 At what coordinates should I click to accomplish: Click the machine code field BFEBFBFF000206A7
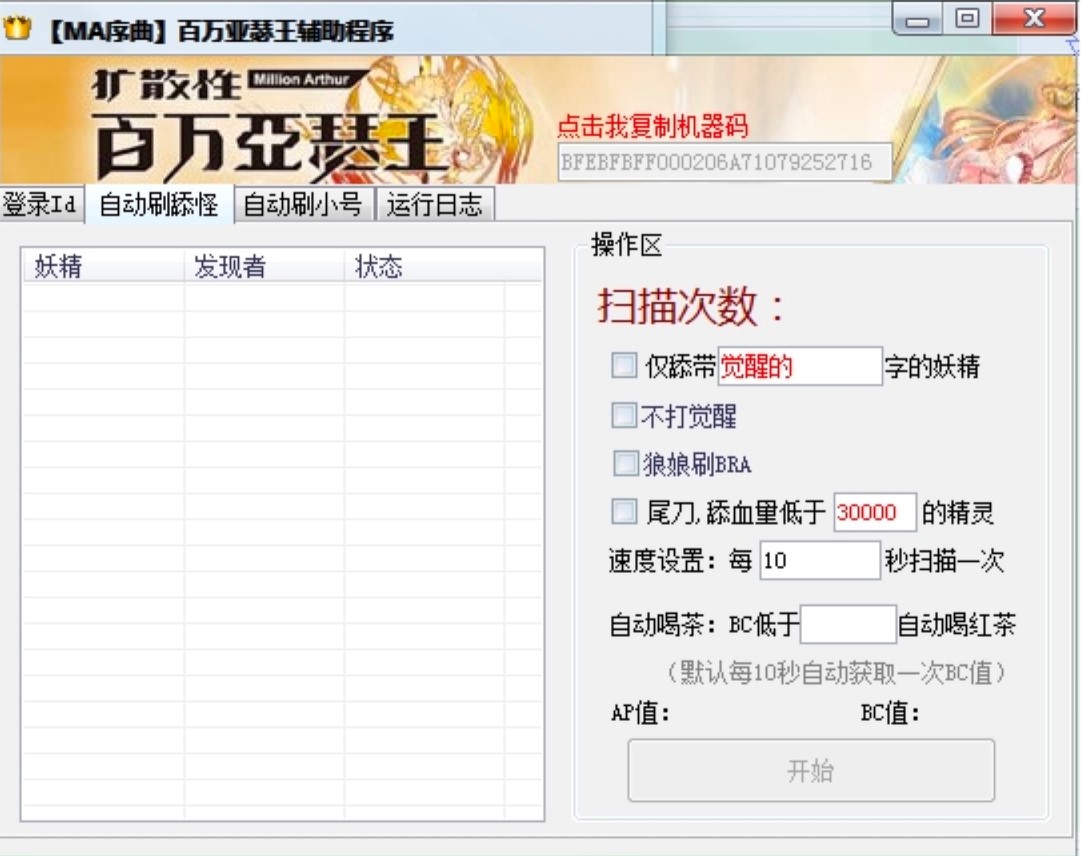[x=724, y=162]
